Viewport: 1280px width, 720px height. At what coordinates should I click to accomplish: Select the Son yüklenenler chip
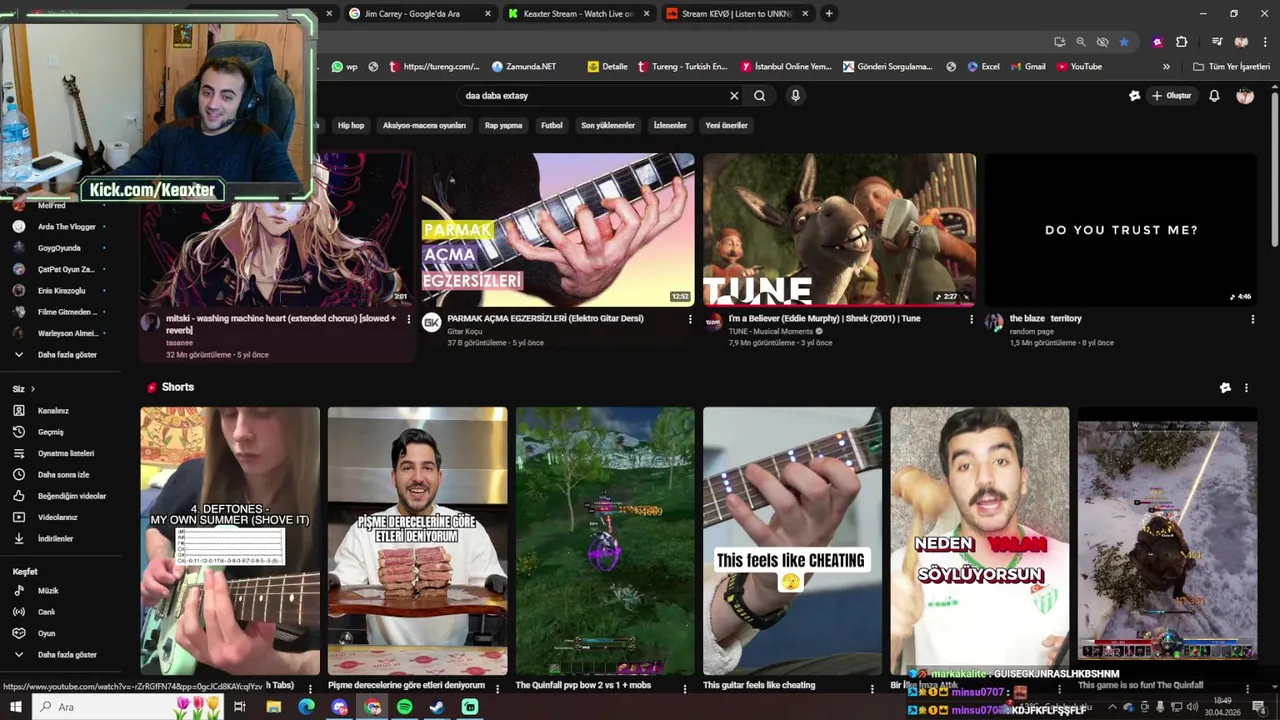tap(608, 126)
